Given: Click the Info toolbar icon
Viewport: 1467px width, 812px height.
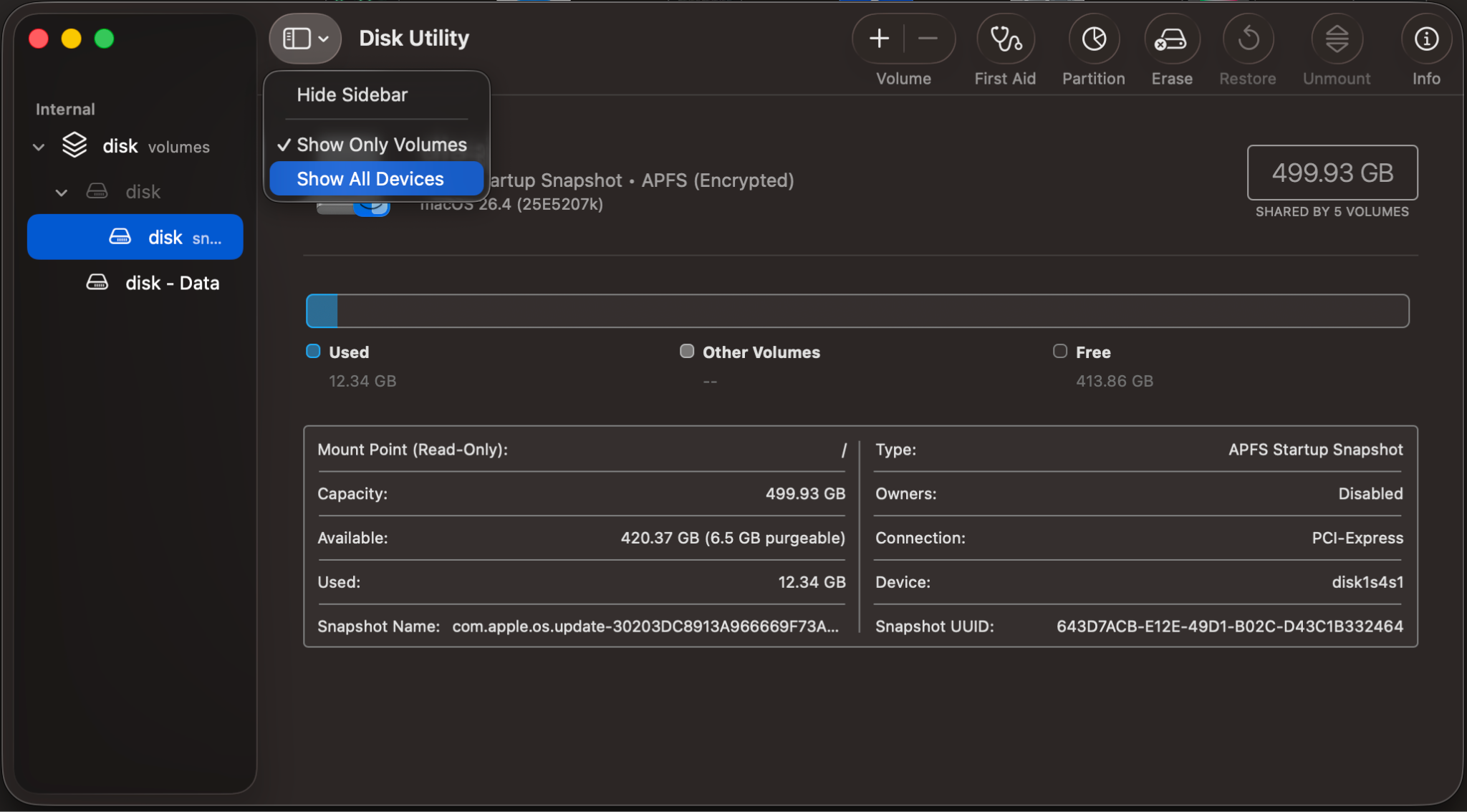Looking at the screenshot, I should pyautogui.click(x=1425, y=39).
